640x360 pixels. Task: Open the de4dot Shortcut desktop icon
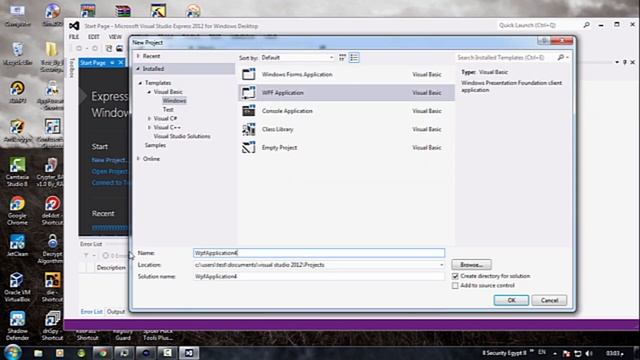[52, 211]
